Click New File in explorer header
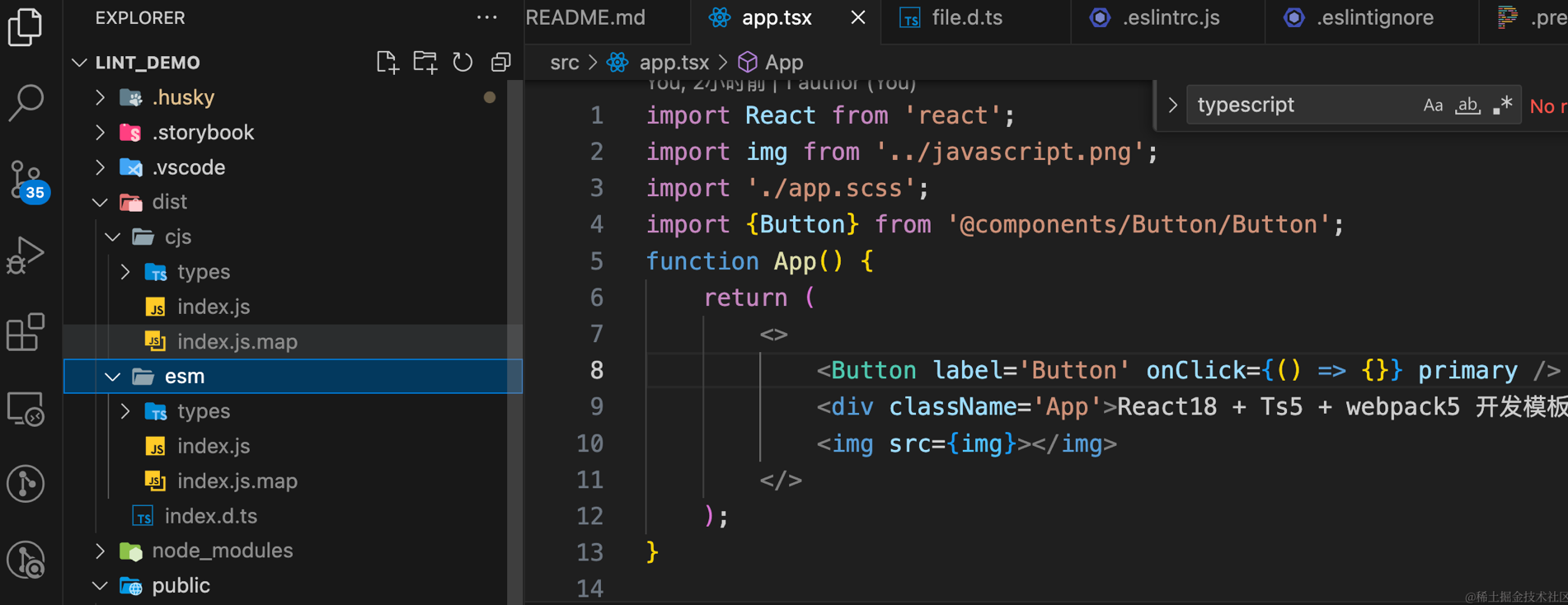Image resolution: width=1568 pixels, height=605 pixels. (x=387, y=63)
